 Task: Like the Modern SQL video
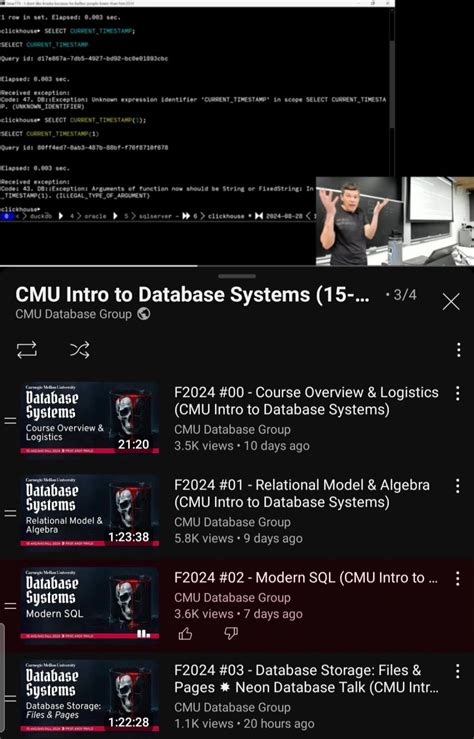(185, 634)
